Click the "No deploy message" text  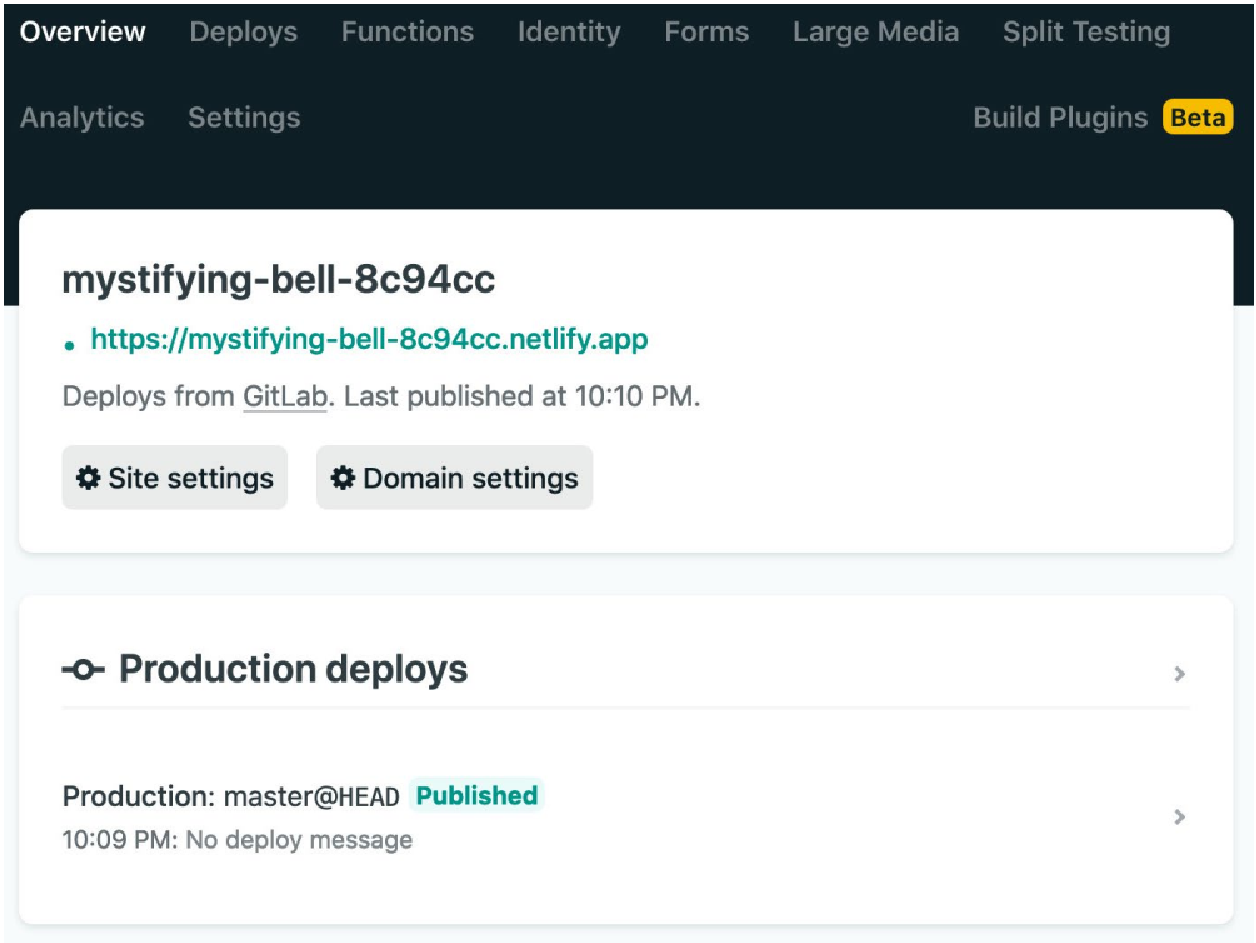[299, 840]
